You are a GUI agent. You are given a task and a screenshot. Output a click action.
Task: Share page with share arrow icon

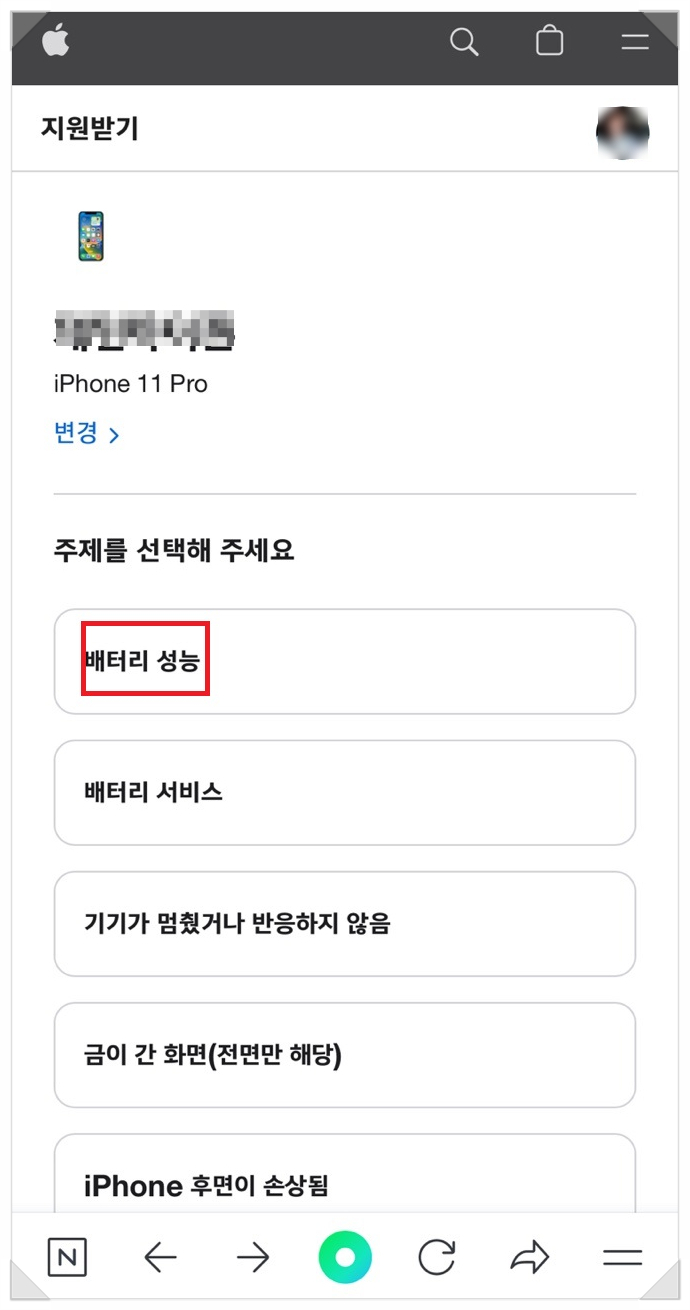coord(529,1257)
